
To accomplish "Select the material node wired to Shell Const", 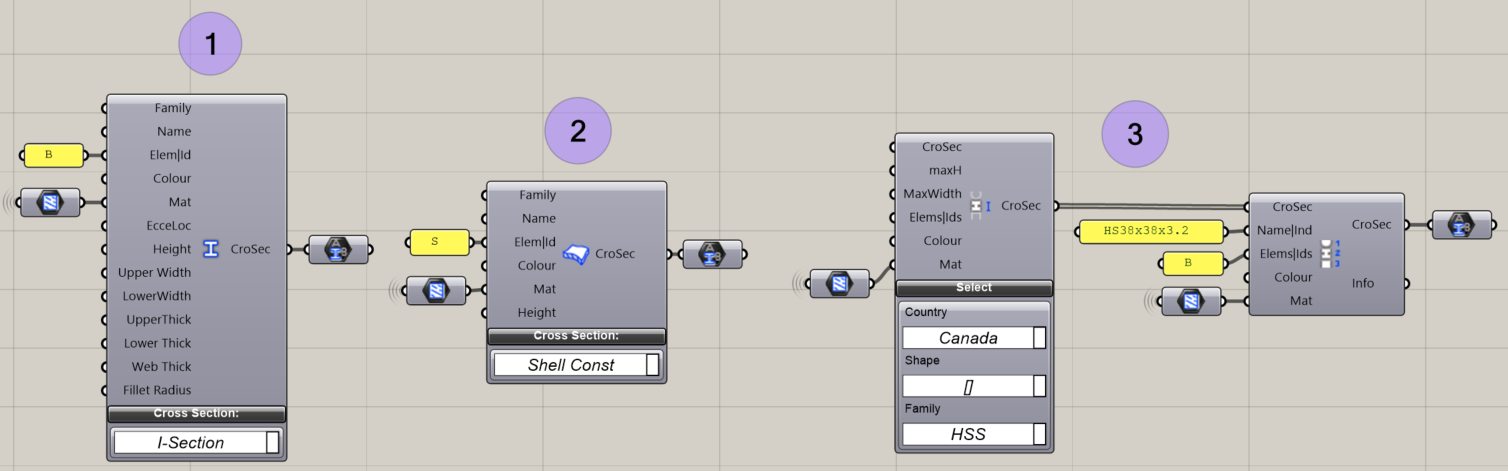I will (x=435, y=290).
